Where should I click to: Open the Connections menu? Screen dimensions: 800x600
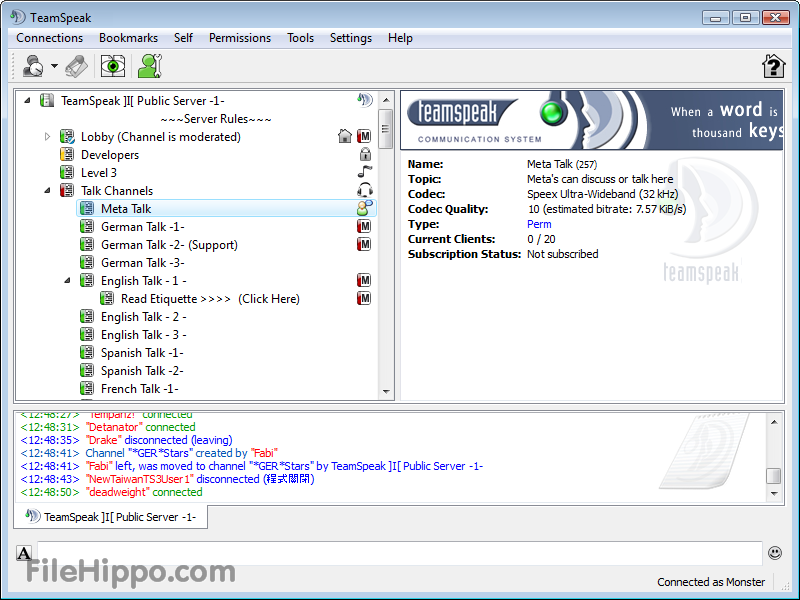tap(49, 38)
